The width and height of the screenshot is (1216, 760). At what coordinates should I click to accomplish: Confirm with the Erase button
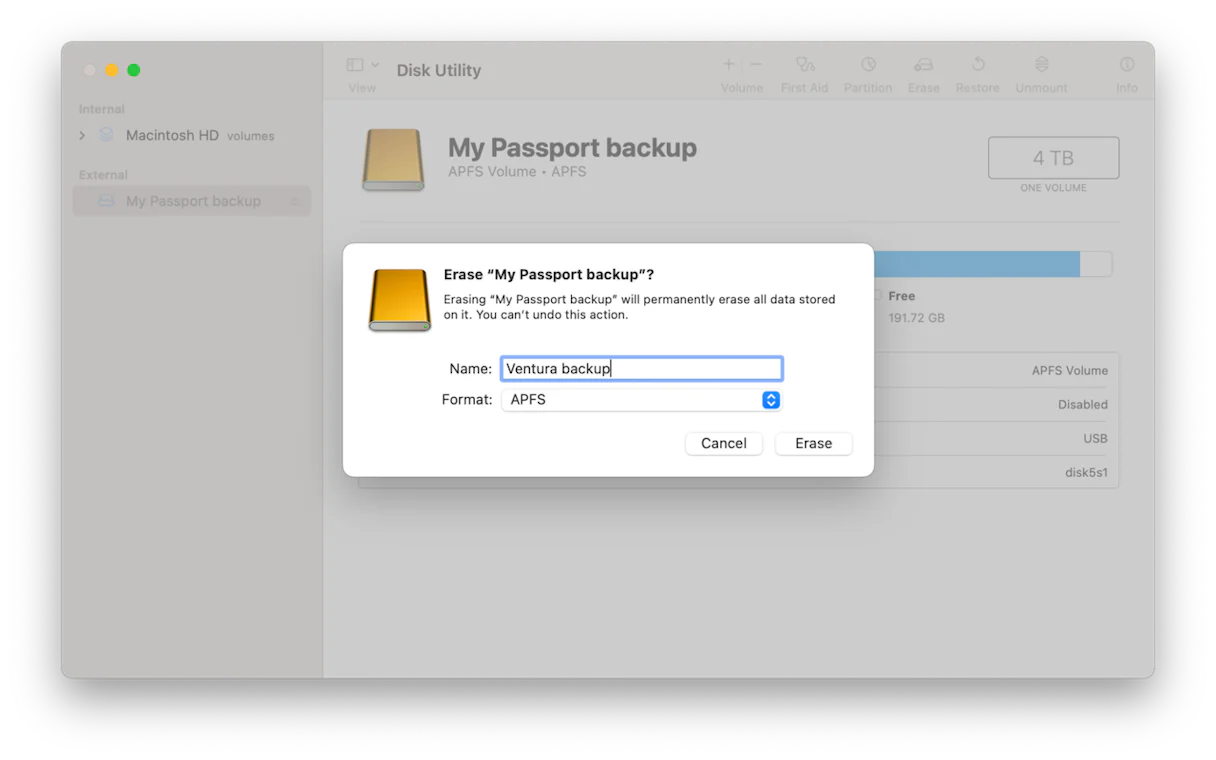click(x=813, y=443)
